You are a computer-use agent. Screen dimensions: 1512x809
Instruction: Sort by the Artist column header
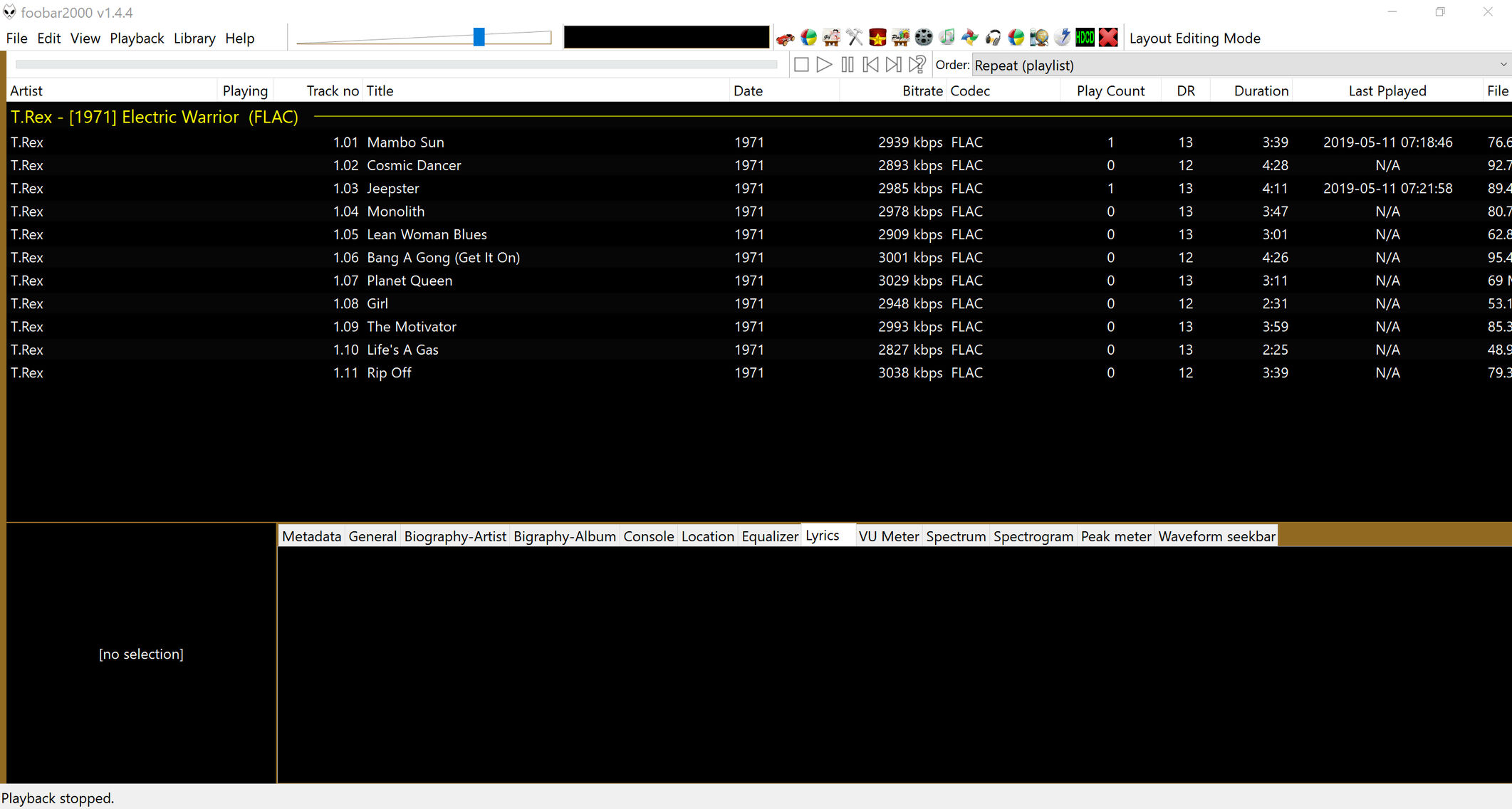tap(111, 90)
